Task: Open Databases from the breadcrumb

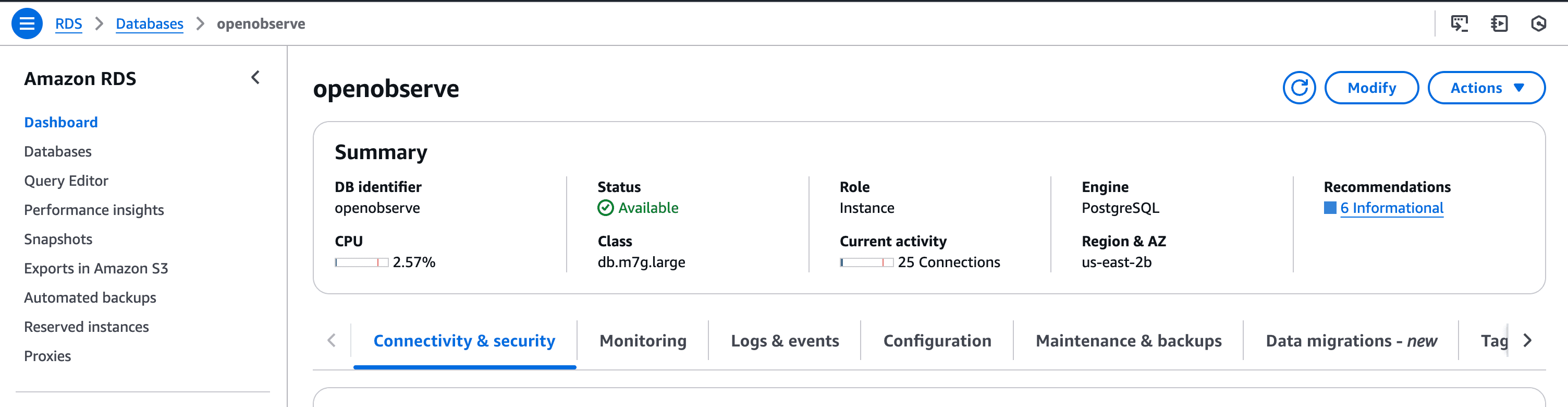Action: coord(150,23)
